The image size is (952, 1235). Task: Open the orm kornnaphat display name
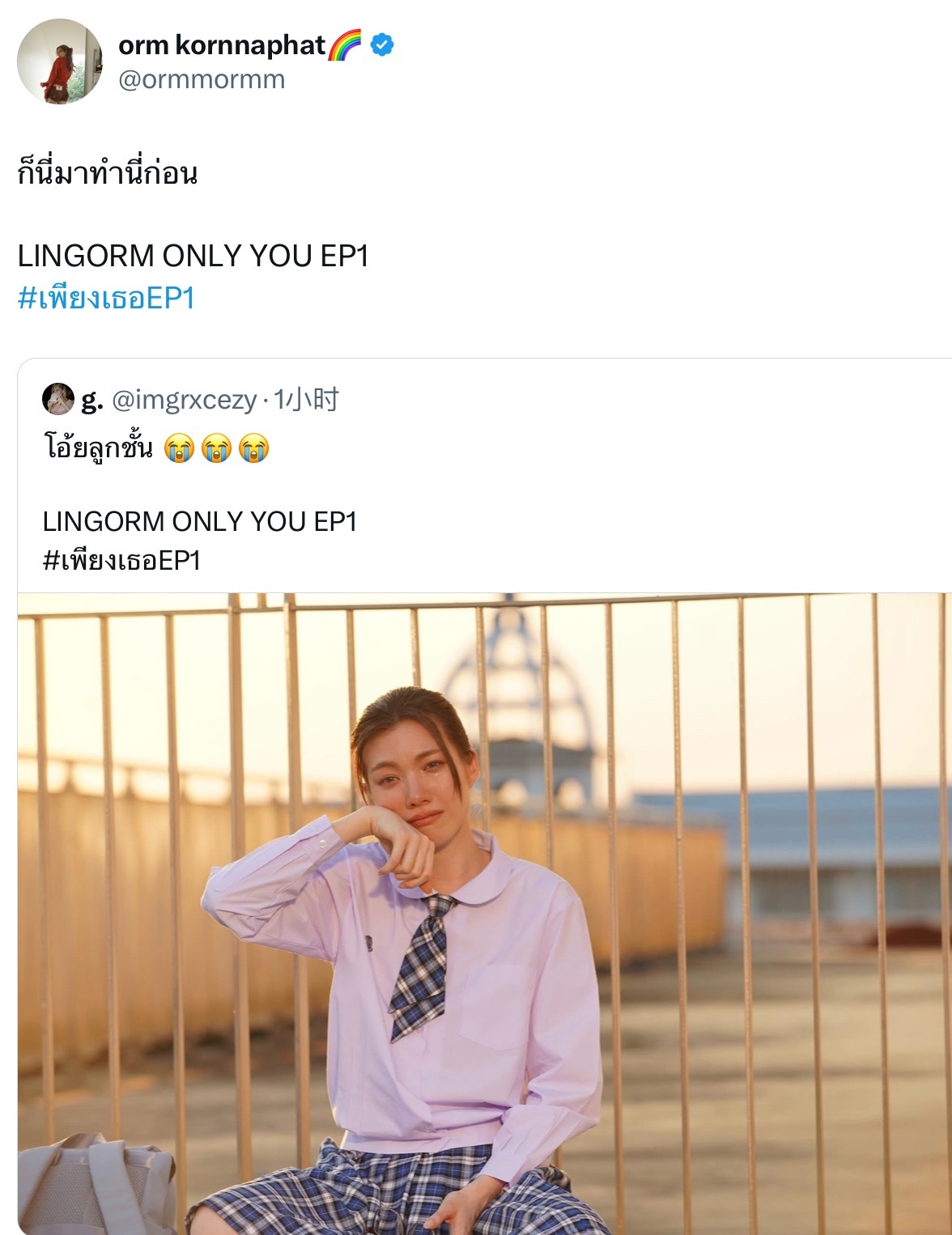[222, 45]
